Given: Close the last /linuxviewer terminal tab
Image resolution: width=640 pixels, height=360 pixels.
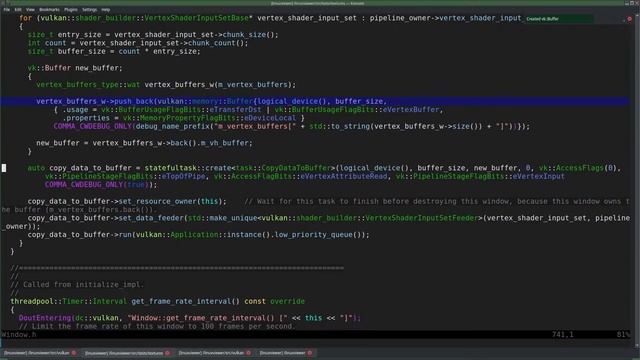Looking at the screenshot, I should click(310, 353).
